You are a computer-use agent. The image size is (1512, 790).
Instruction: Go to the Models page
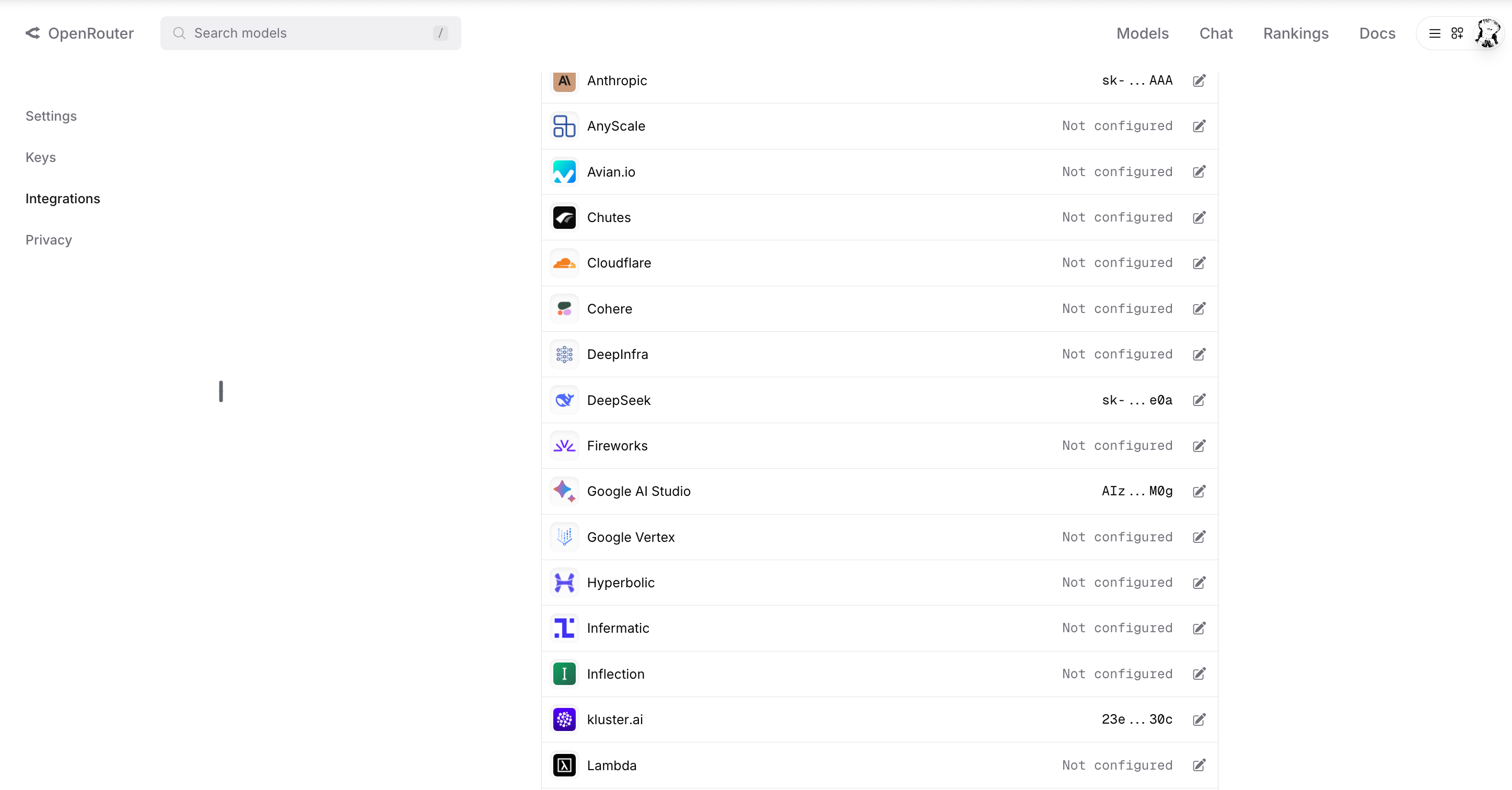1142,33
